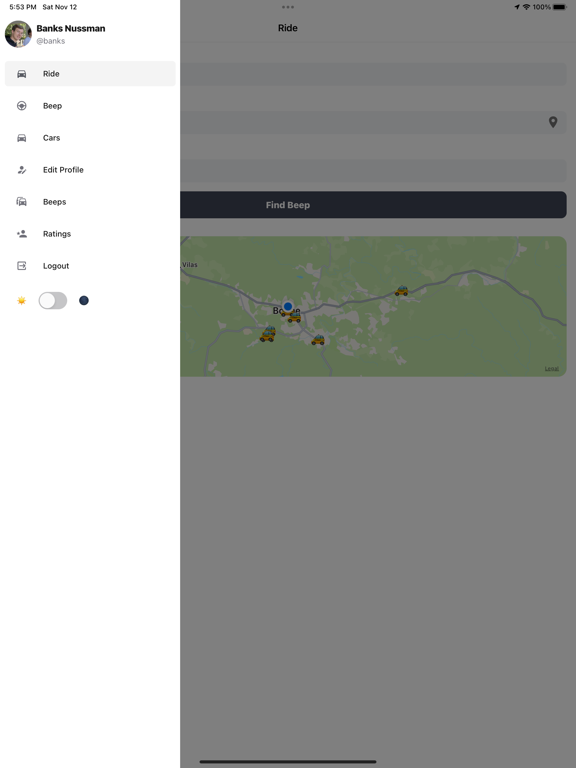Click the car icon beside Ride
The width and height of the screenshot is (576, 768).
click(x=22, y=74)
